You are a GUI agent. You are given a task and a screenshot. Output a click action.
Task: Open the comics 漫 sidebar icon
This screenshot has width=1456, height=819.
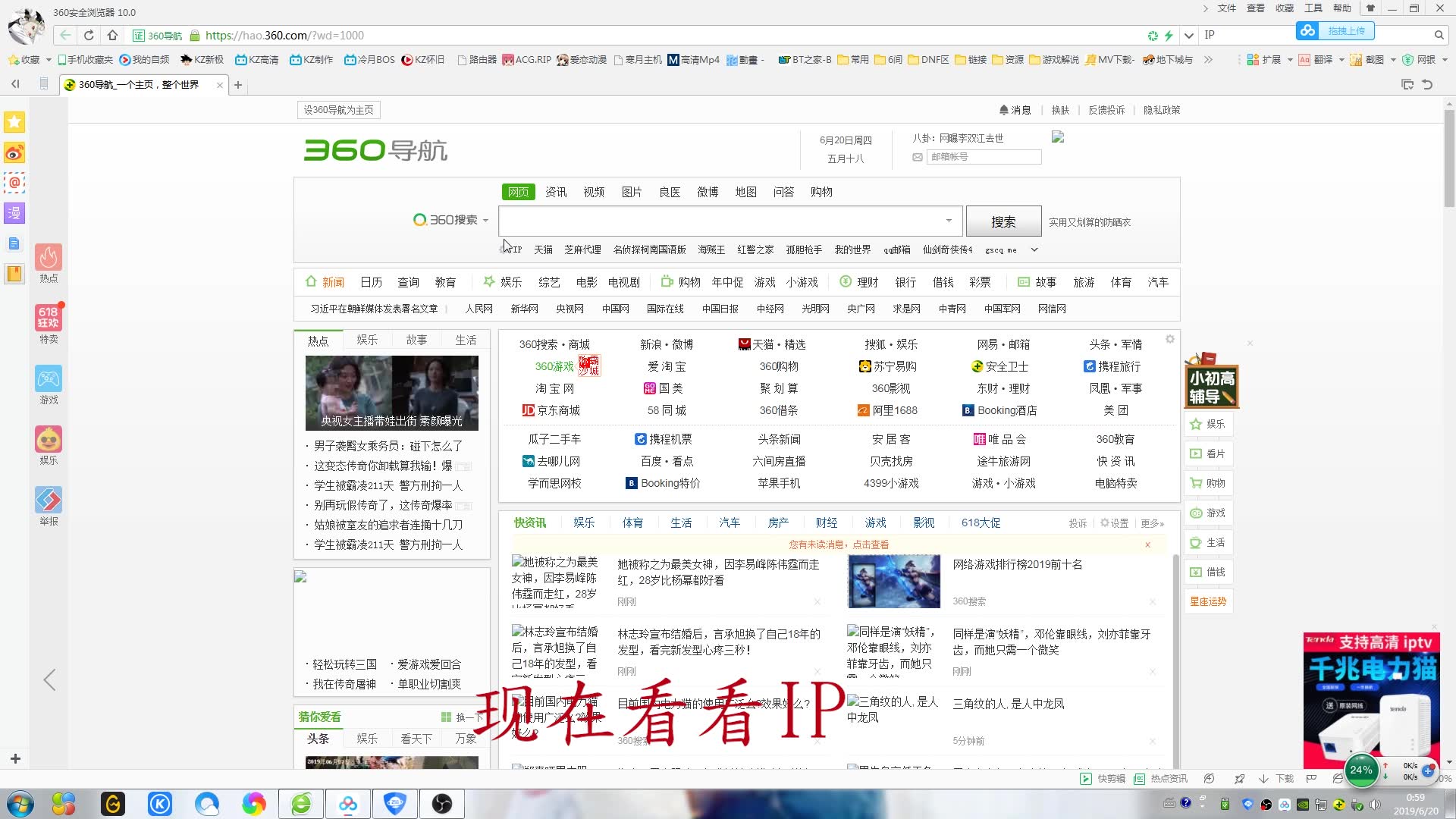tap(14, 213)
